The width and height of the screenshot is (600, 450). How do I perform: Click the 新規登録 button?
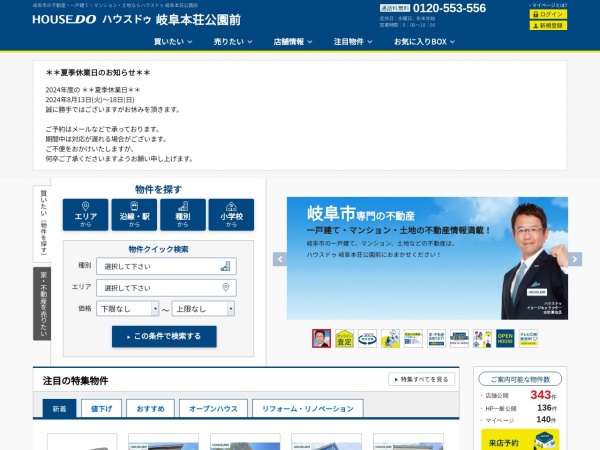point(548,25)
